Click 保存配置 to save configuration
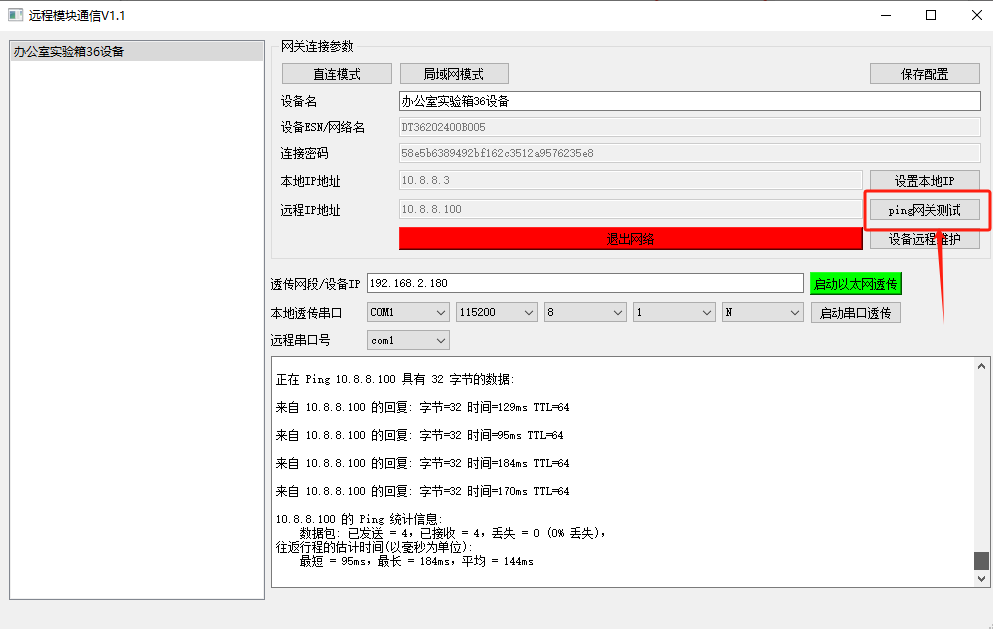This screenshot has width=993, height=629. [x=923, y=73]
